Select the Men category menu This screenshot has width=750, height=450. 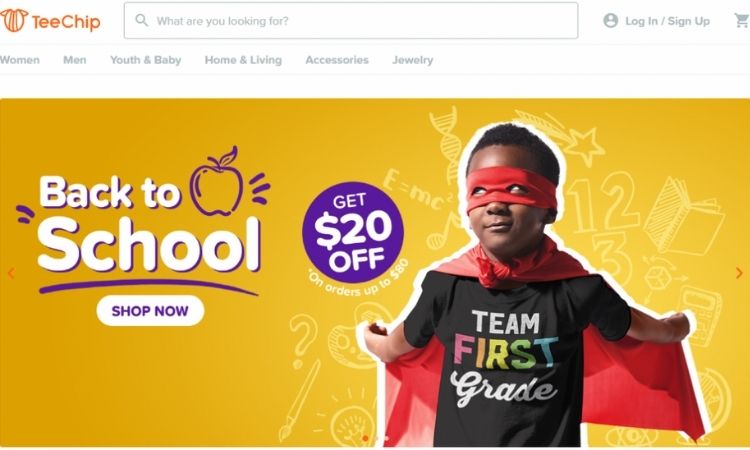(x=75, y=60)
